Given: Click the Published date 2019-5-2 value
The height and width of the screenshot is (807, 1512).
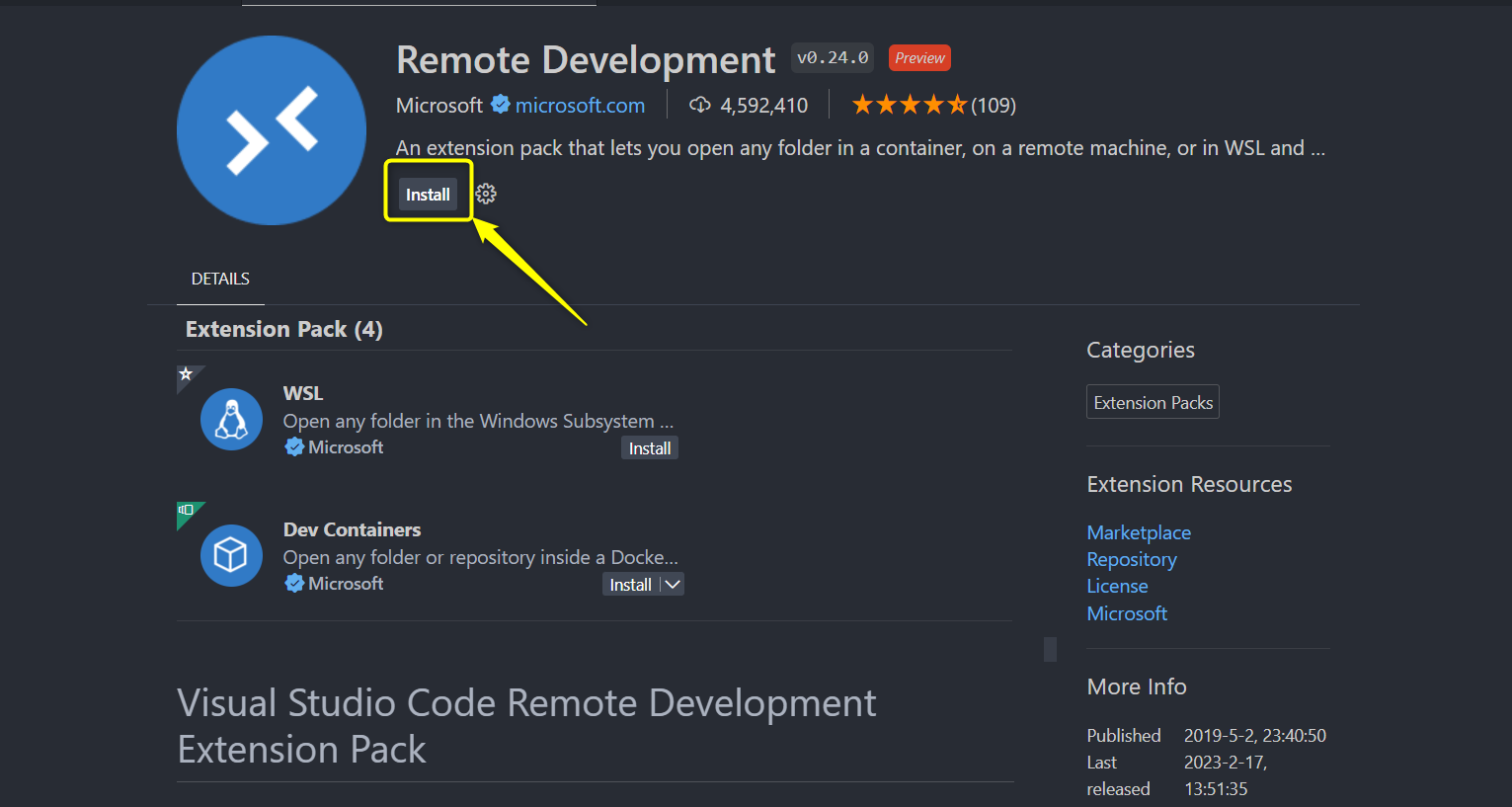Looking at the screenshot, I should (1255, 735).
